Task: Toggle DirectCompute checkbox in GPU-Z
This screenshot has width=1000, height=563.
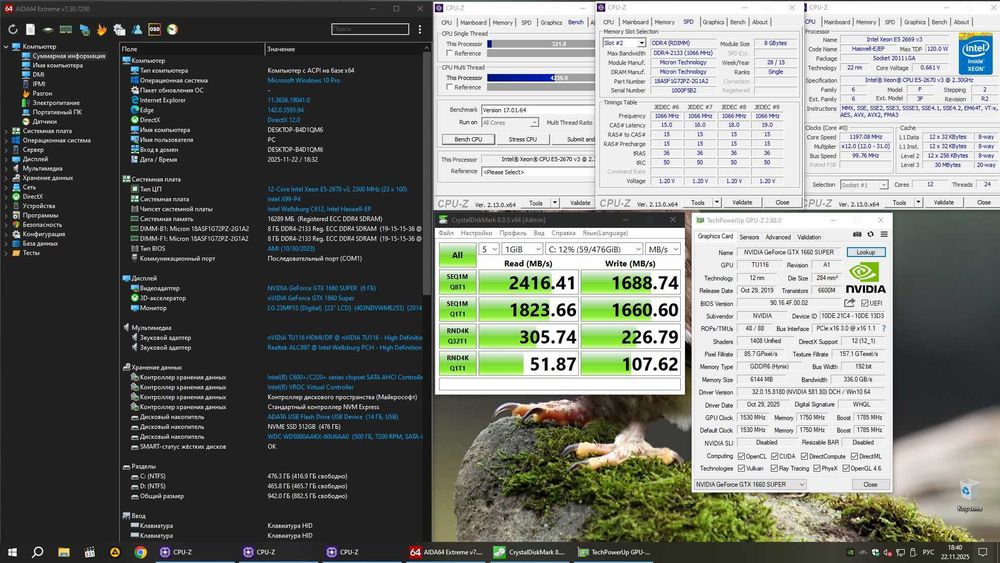Action: tap(804, 456)
